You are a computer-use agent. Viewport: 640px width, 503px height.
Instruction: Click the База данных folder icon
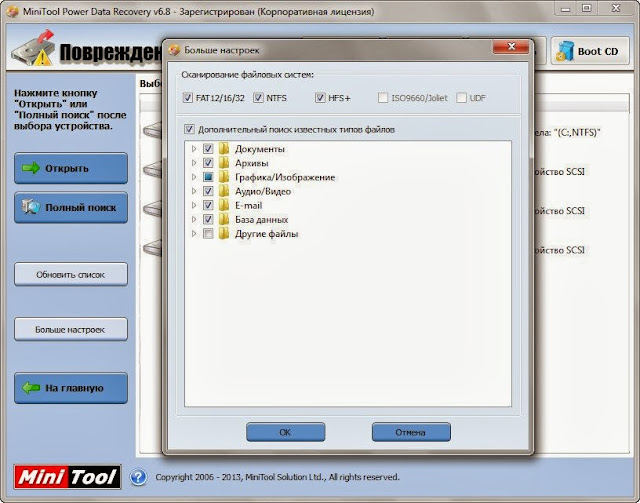pyautogui.click(x=224, y=220)
